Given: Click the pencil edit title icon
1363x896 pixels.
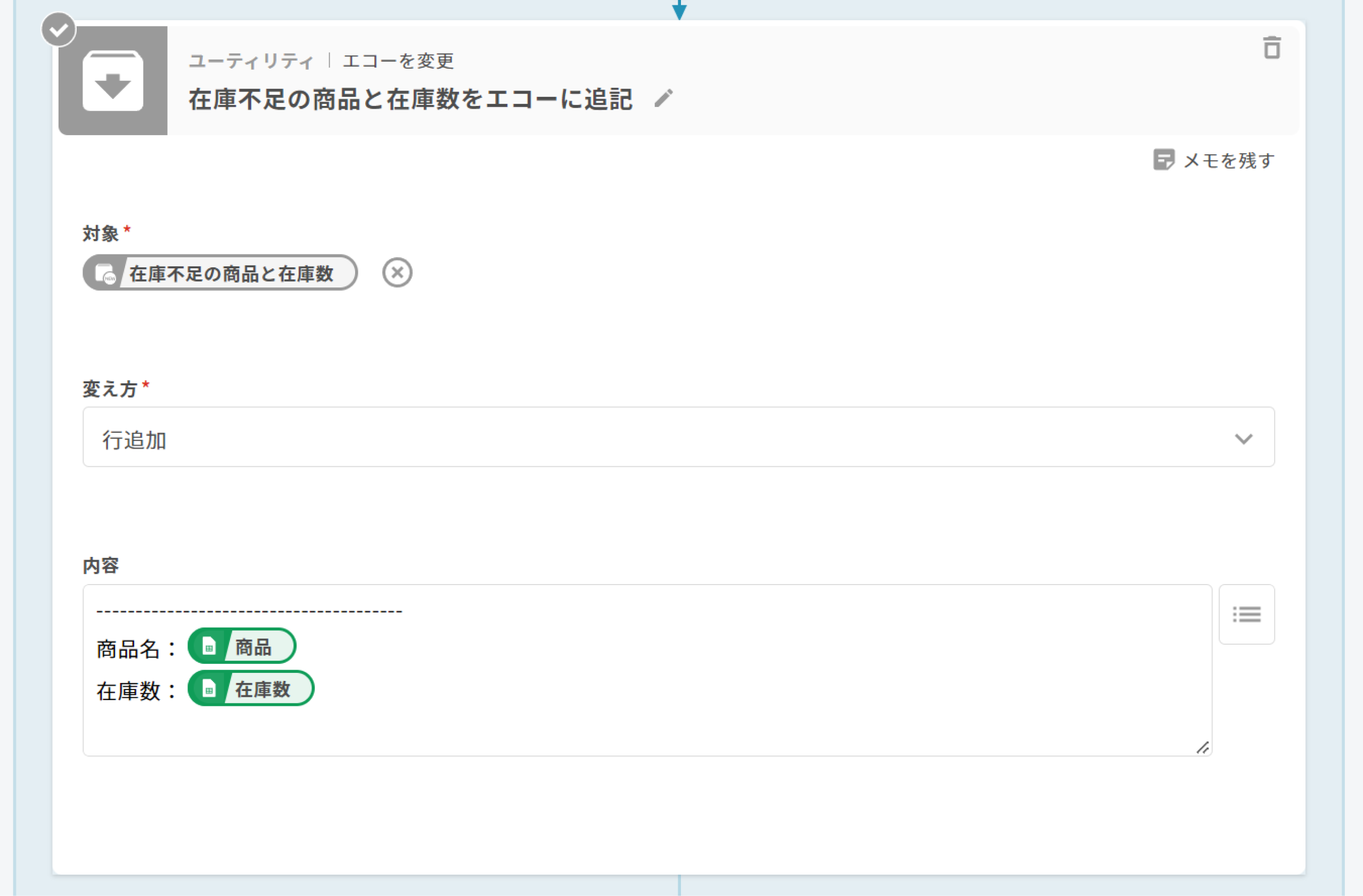Looking at the screenshot, I should coord(664,98).
